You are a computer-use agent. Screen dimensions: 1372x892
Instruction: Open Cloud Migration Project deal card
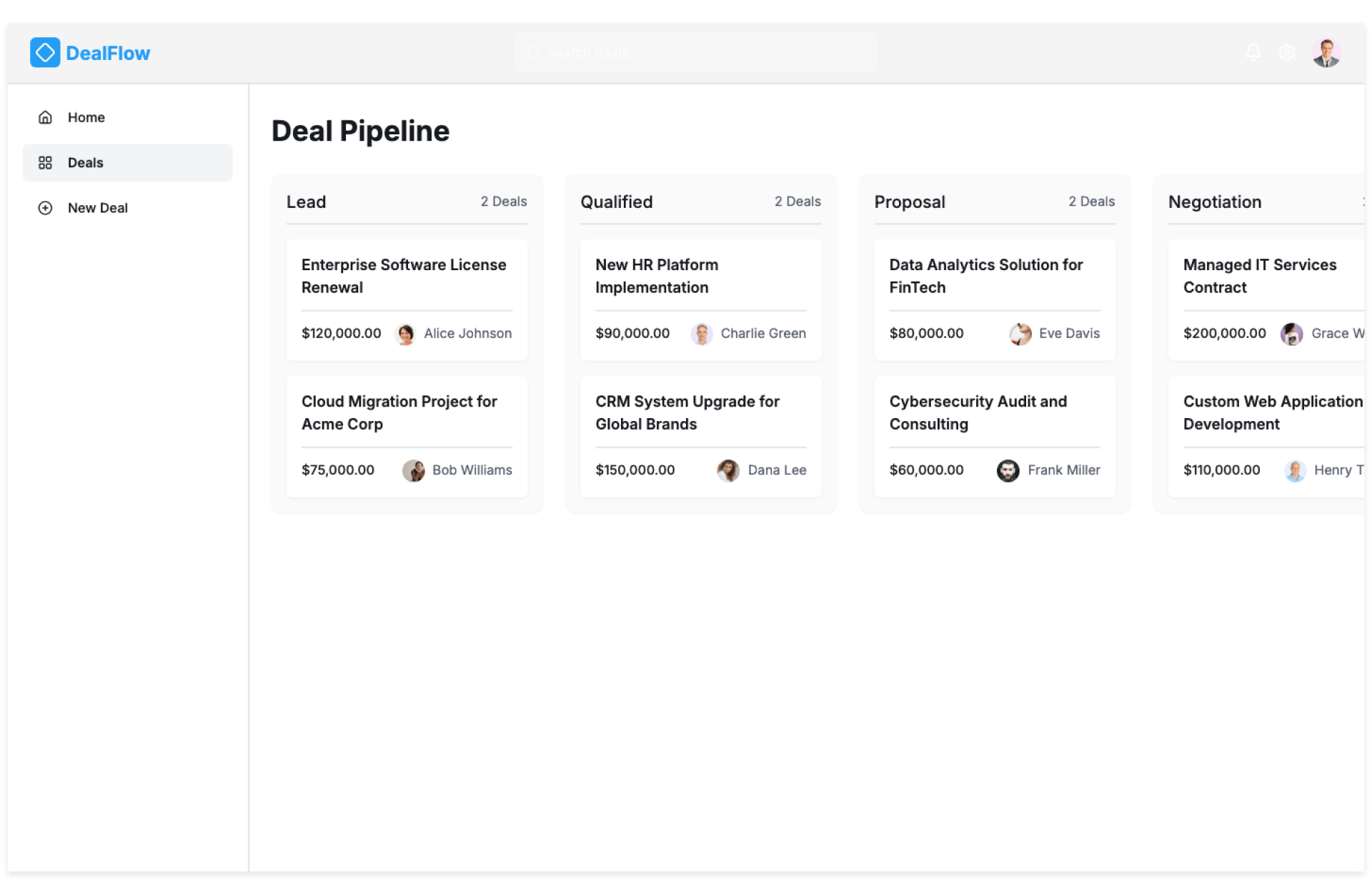pyautogui.click(x=399, y=412)
